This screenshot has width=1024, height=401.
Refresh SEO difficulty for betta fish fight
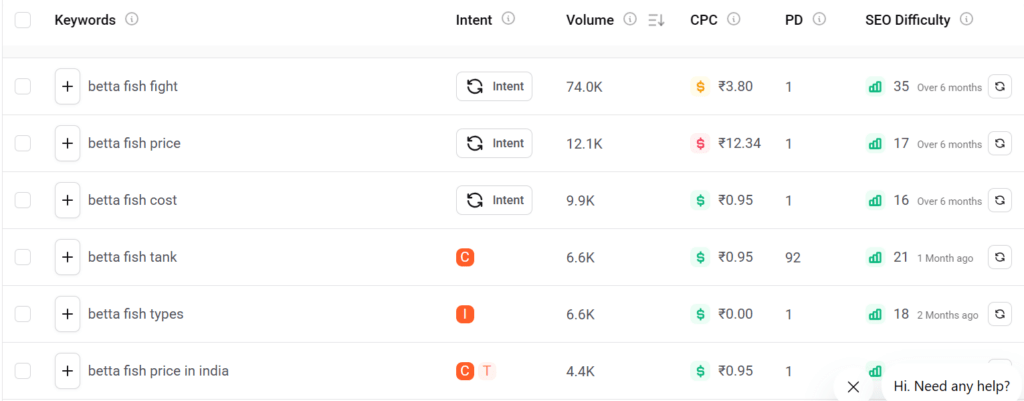point(999,86)
